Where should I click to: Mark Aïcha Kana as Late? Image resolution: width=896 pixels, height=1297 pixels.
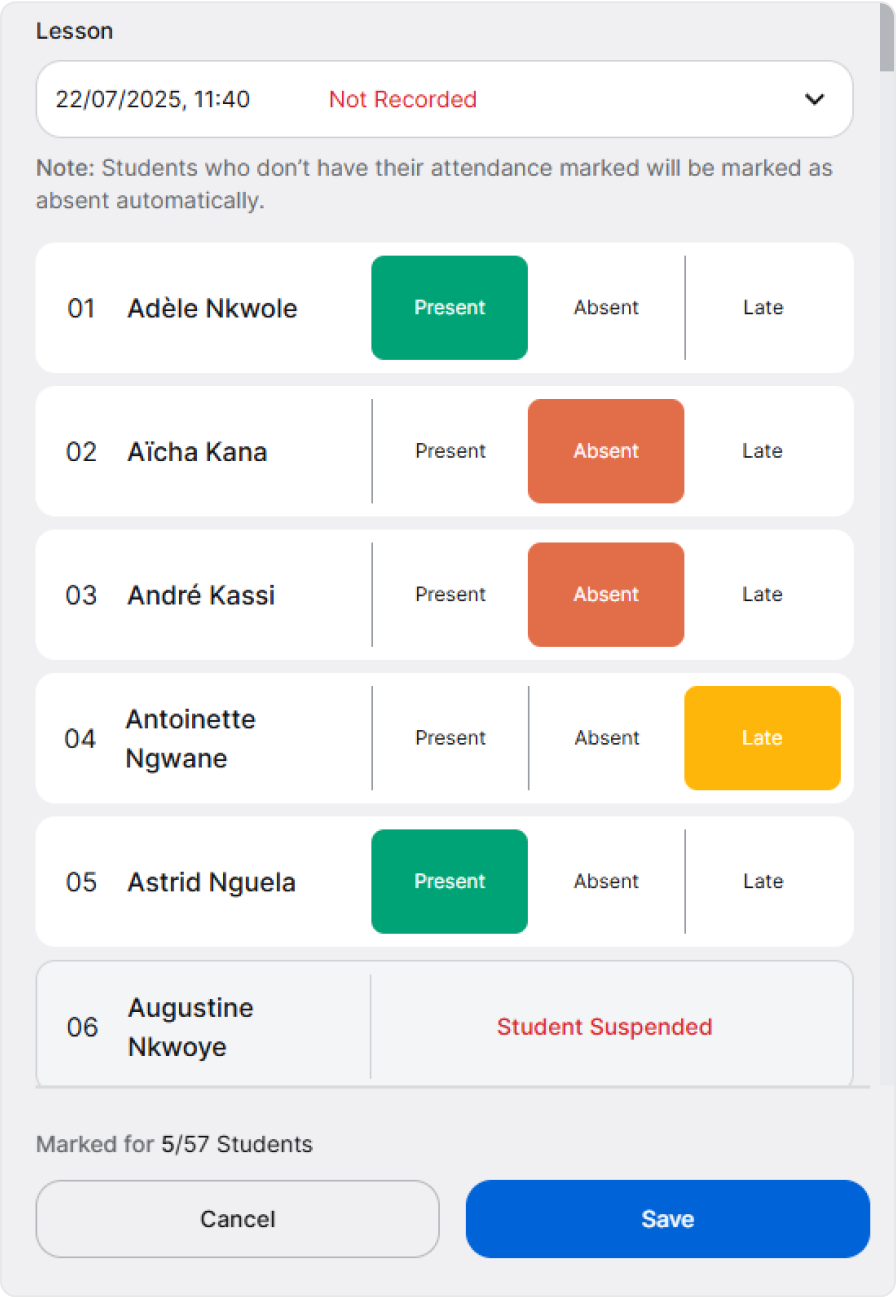click(x=762, y=451)
